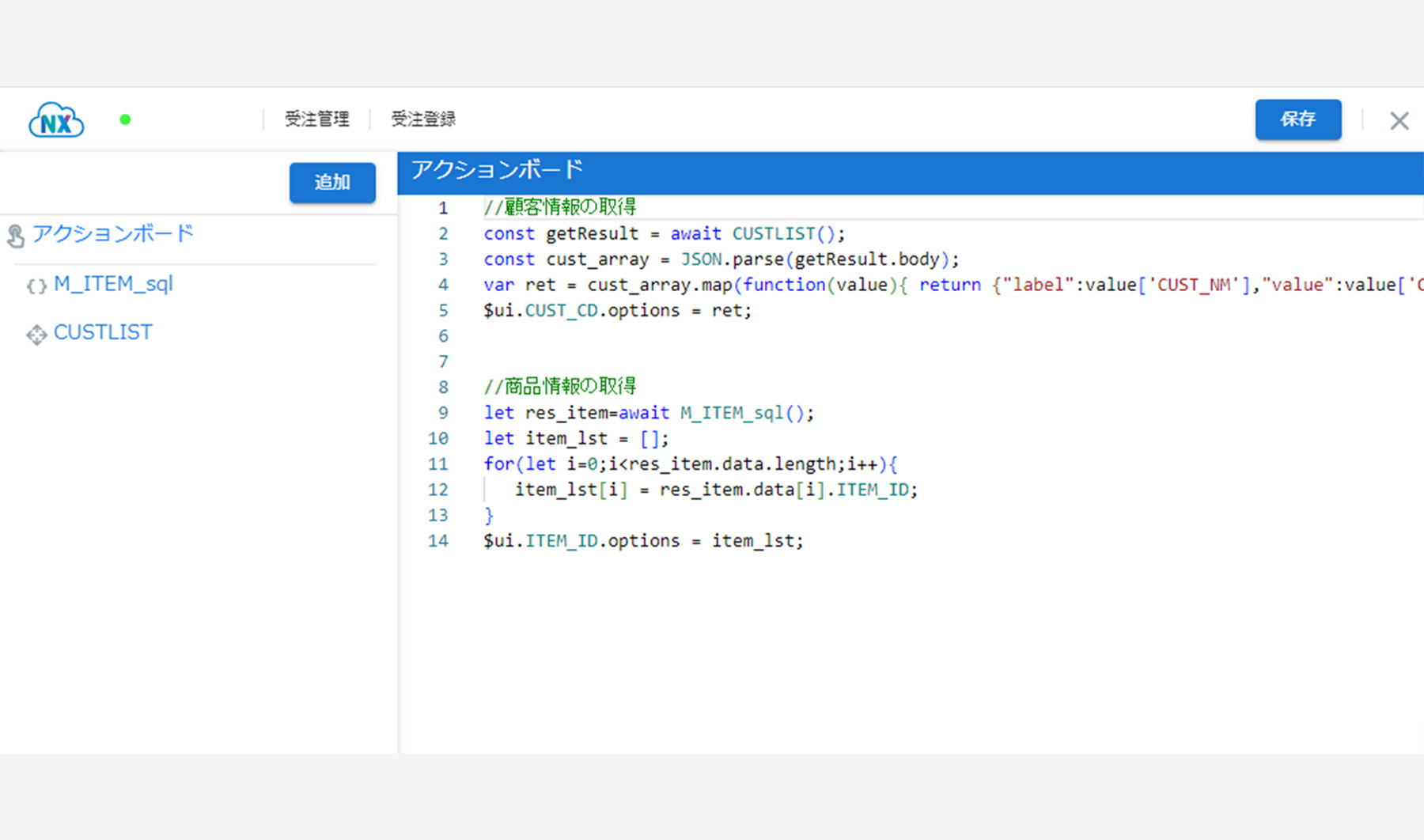The height and width of the screenshot is (840, 1424).
Task: Click the NX cloud logo
Action: (x=56, y=121)
